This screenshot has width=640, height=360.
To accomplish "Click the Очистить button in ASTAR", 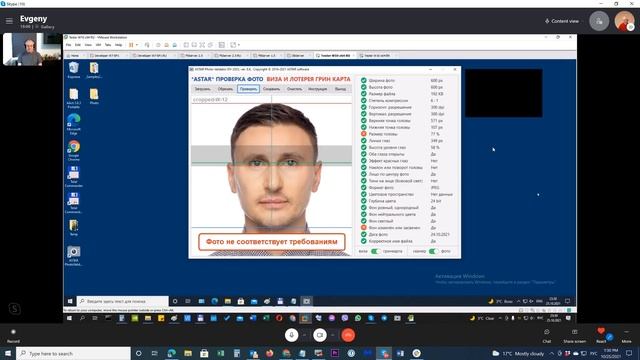I will [294, 89].
